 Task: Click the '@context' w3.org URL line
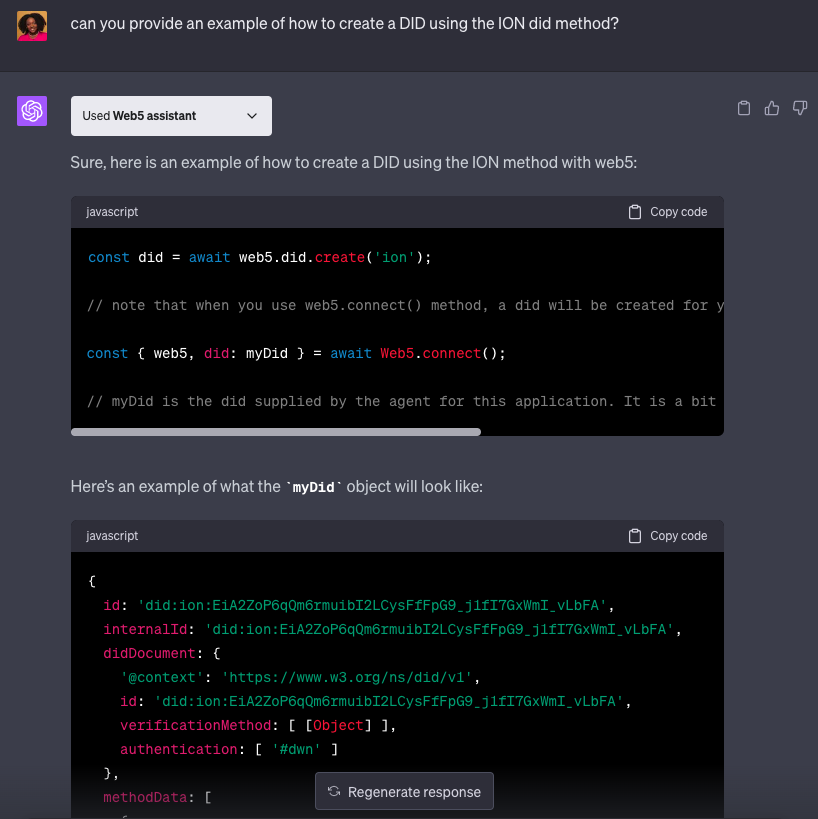300,677
